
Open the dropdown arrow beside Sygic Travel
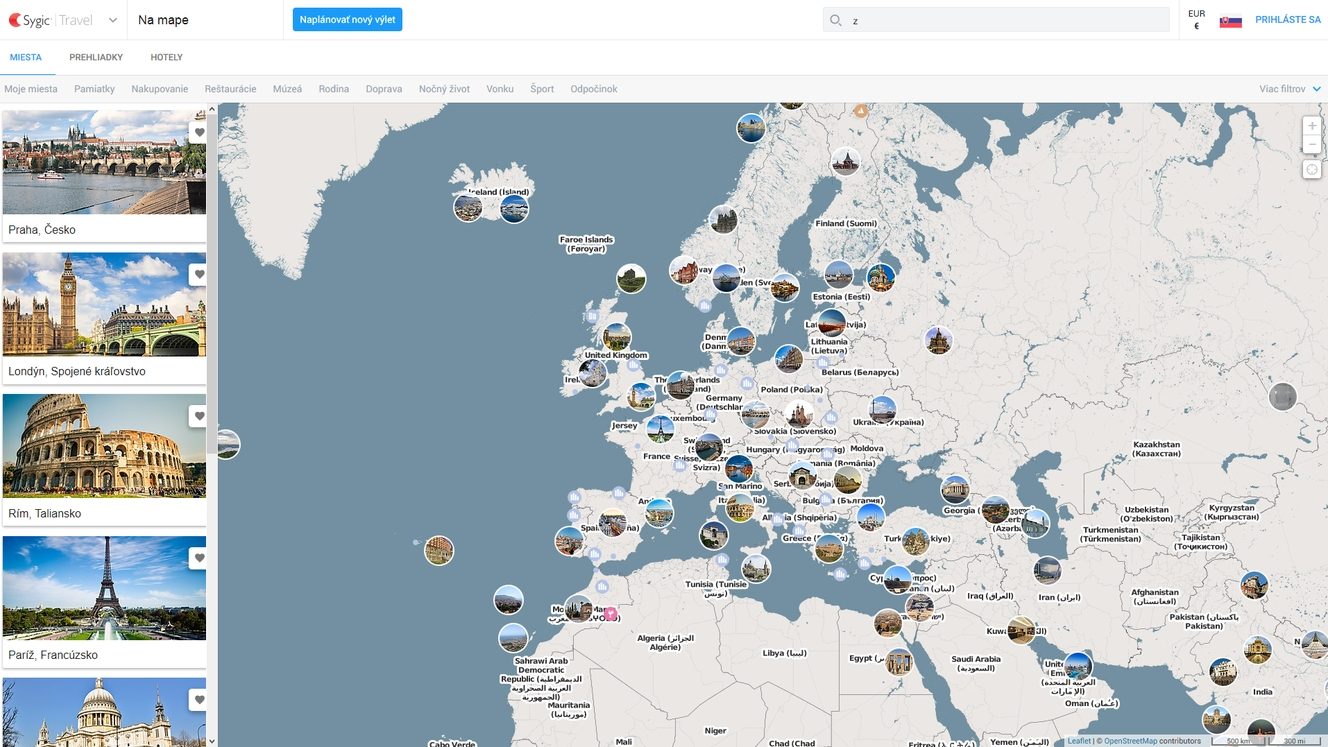pos(111,20)
